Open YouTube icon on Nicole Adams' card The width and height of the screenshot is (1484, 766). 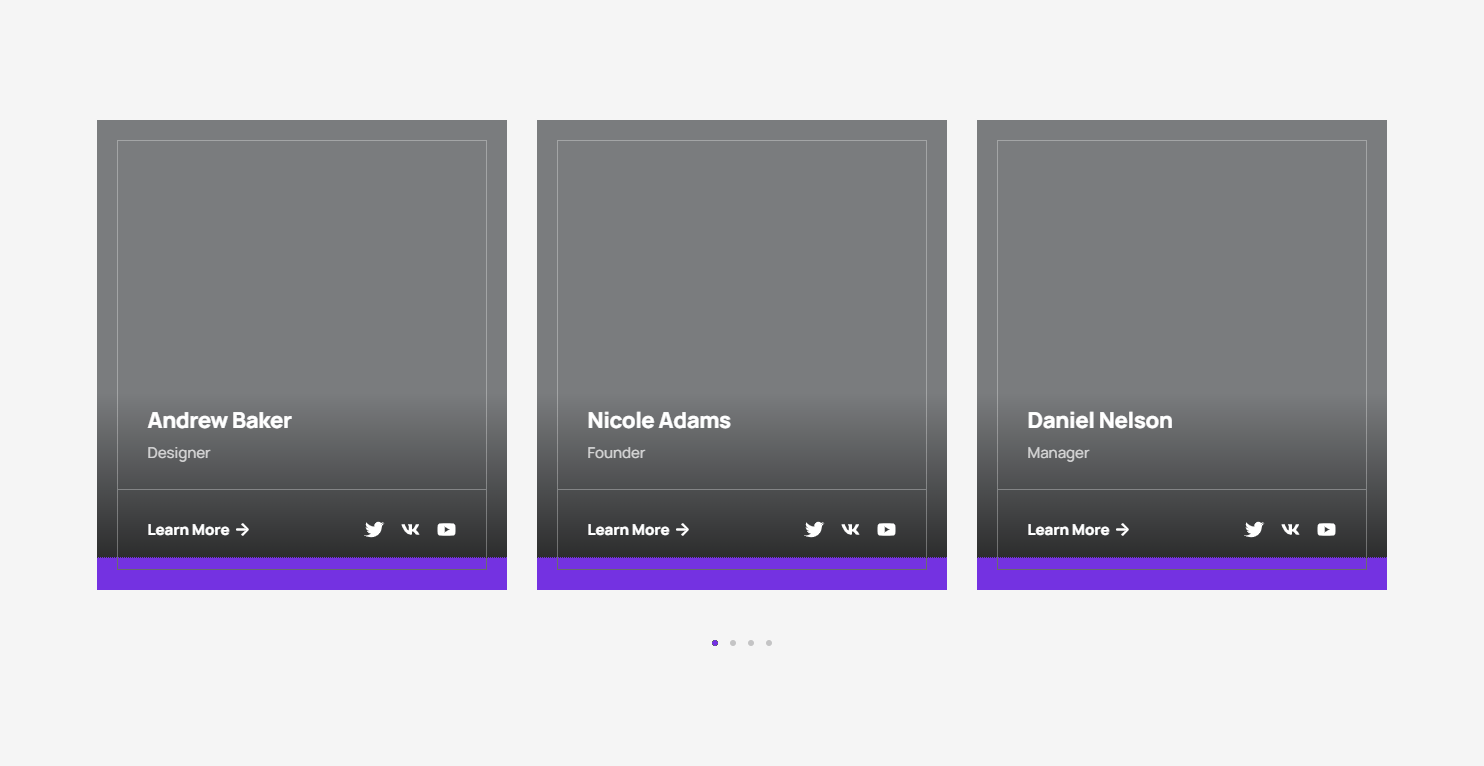click(886, 530)
